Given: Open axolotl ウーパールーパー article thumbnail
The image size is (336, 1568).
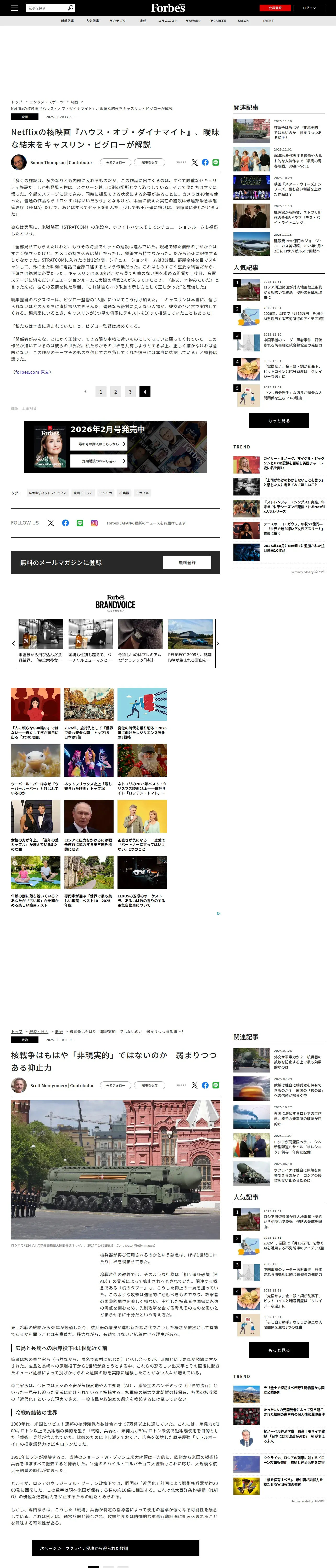Looking at the screenshot, I should 35,760.
